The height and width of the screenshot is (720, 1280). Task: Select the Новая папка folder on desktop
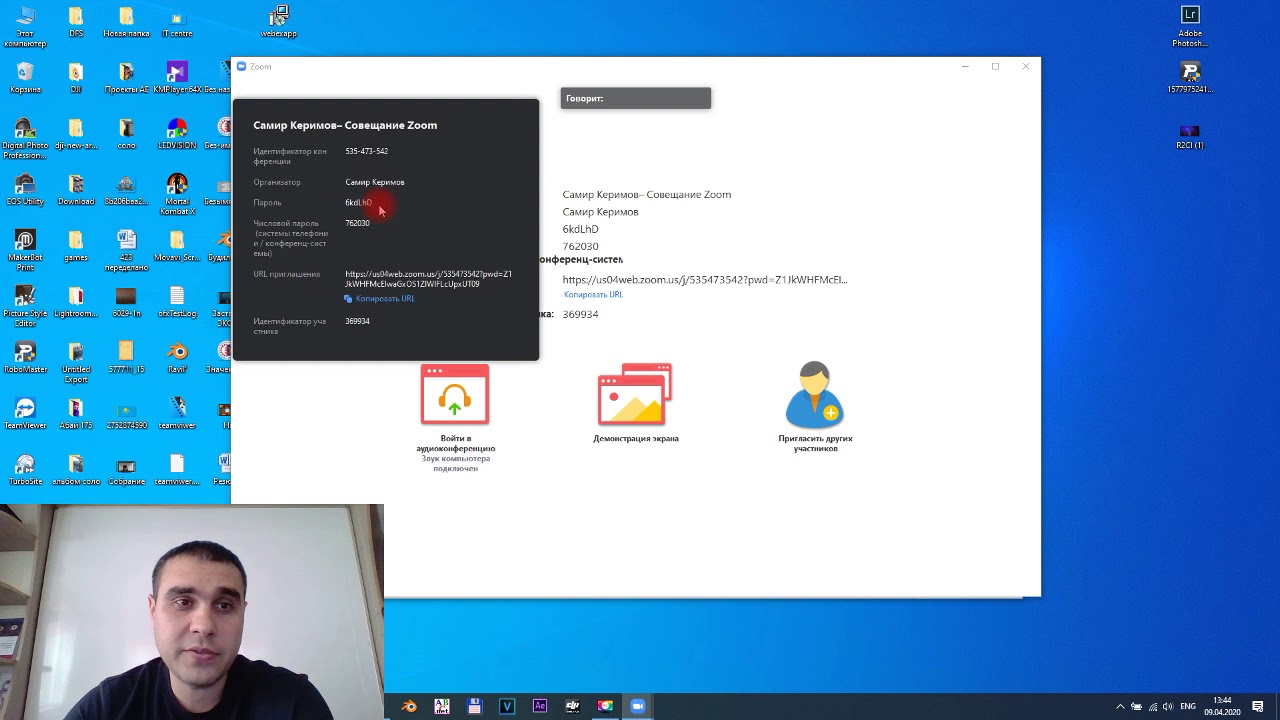[126, 22]
